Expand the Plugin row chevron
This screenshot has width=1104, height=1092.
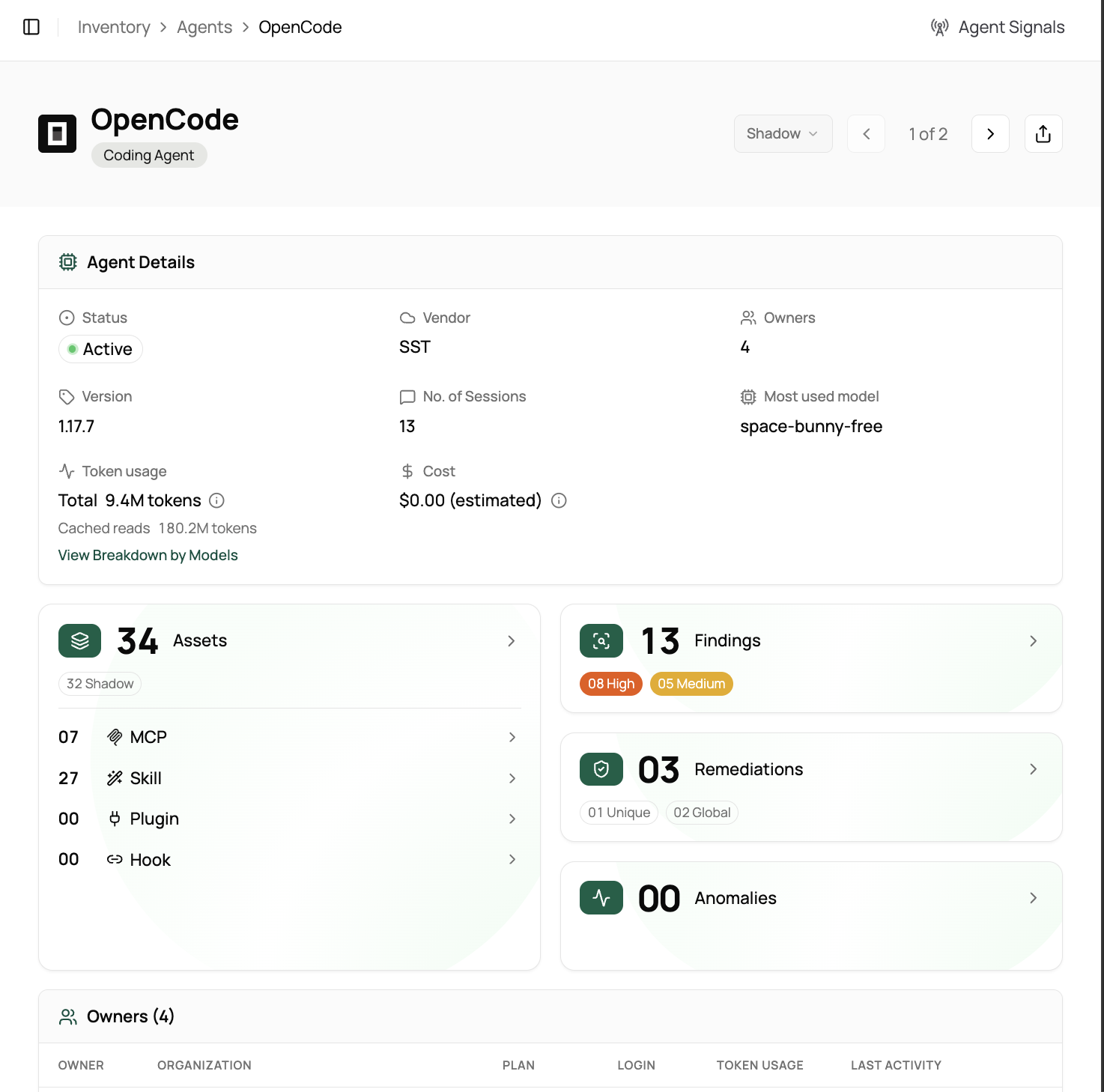pos(512,819)
